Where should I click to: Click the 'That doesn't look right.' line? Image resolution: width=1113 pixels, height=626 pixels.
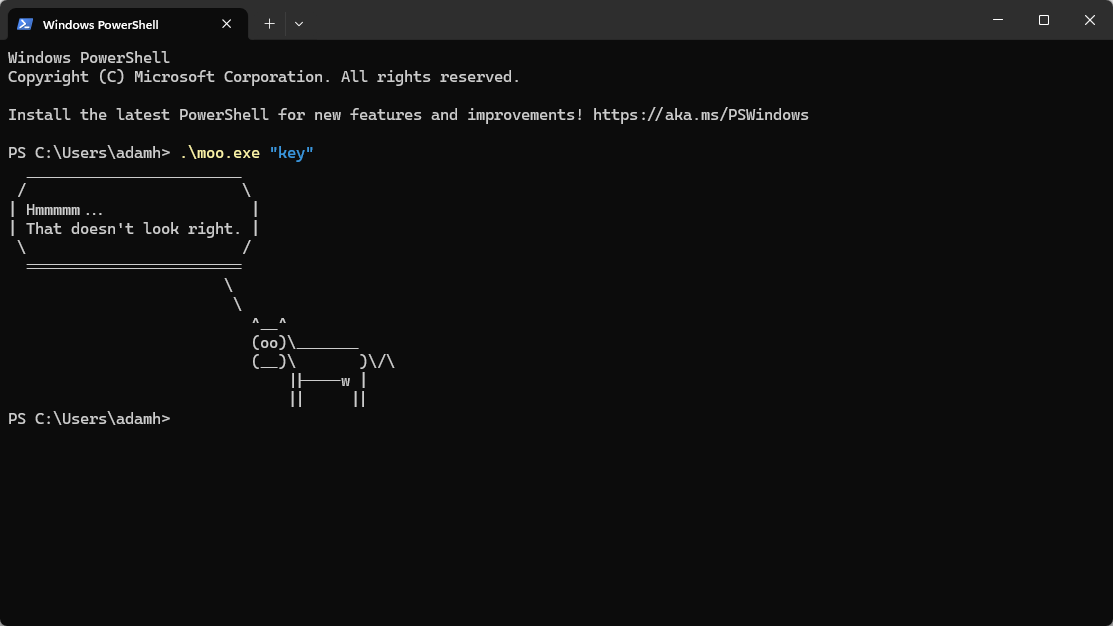point(133,229)
